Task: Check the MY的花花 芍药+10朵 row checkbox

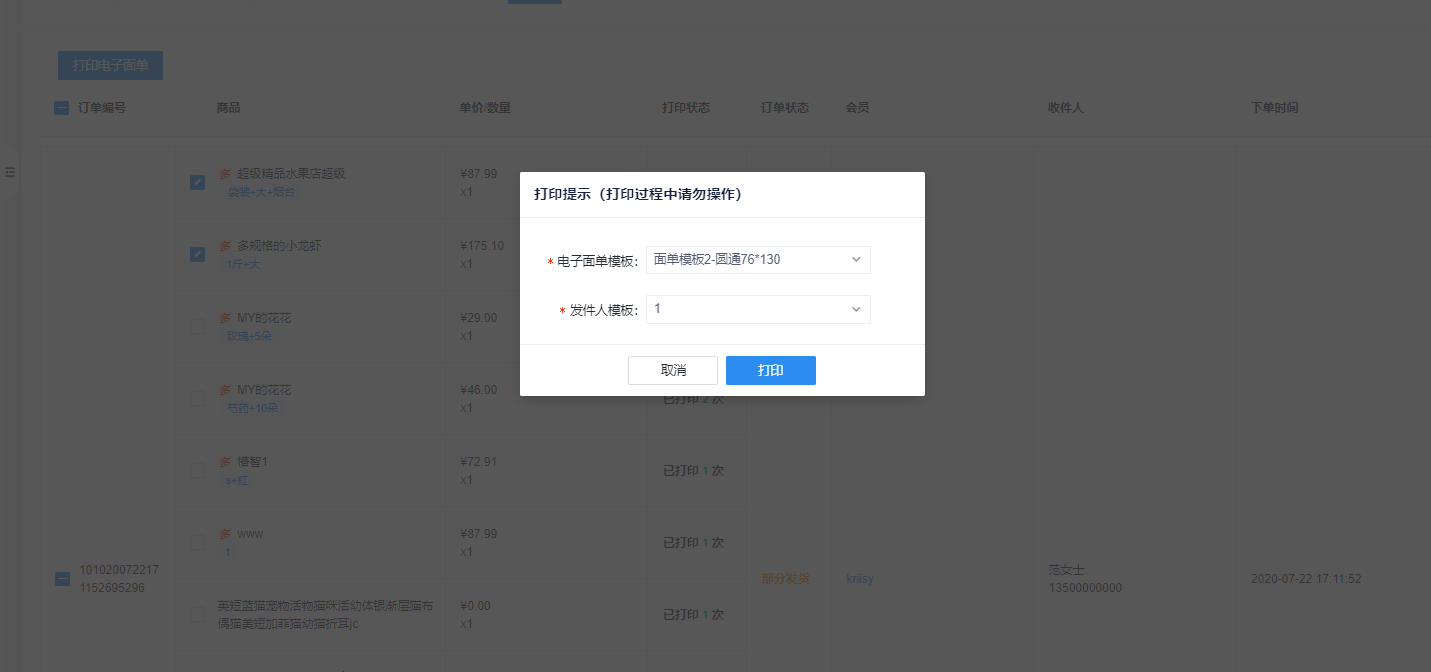Action: pyautogui.click(x=198, y=398)
